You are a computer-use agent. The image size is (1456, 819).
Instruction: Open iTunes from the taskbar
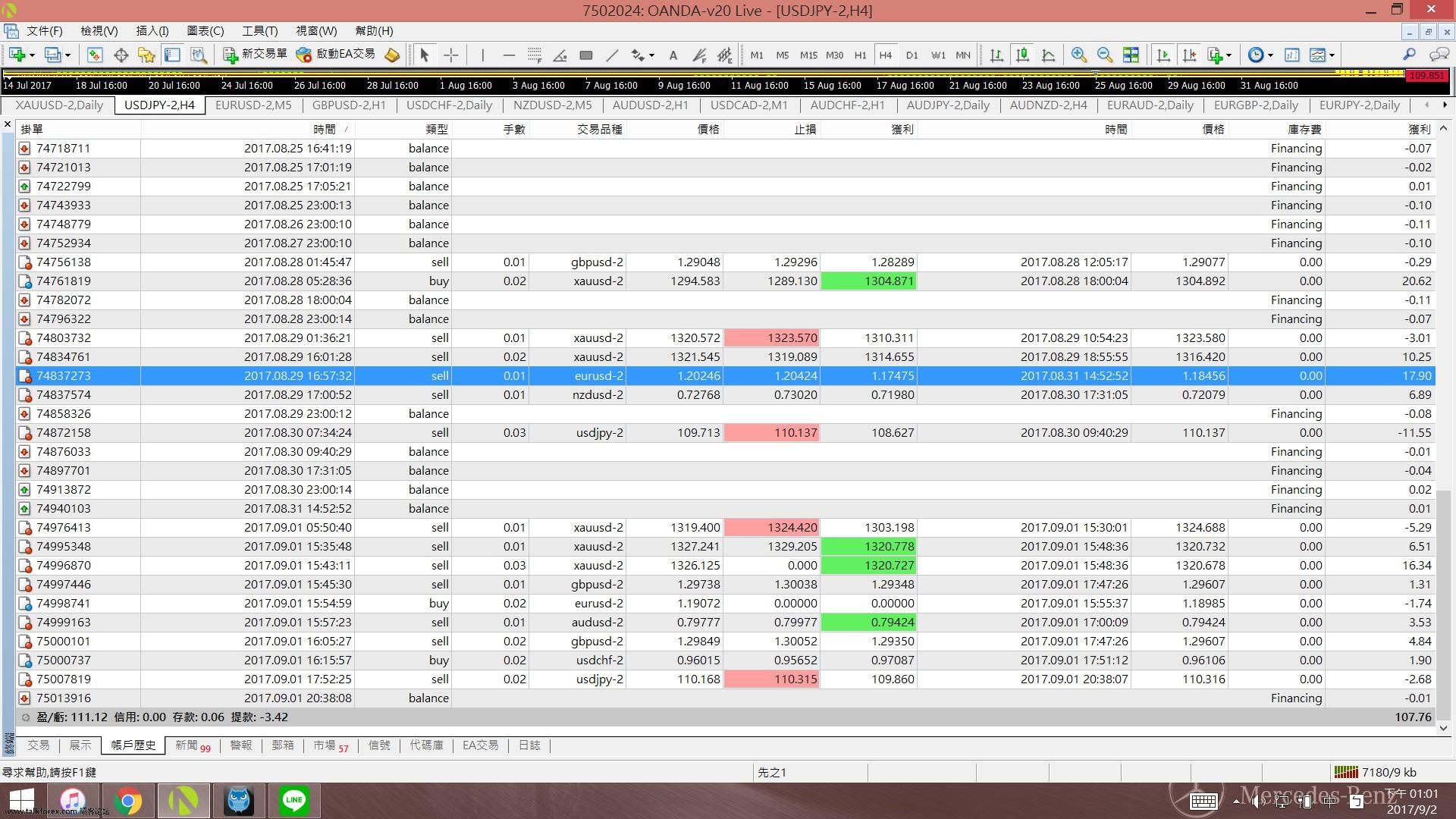[73, 801]
